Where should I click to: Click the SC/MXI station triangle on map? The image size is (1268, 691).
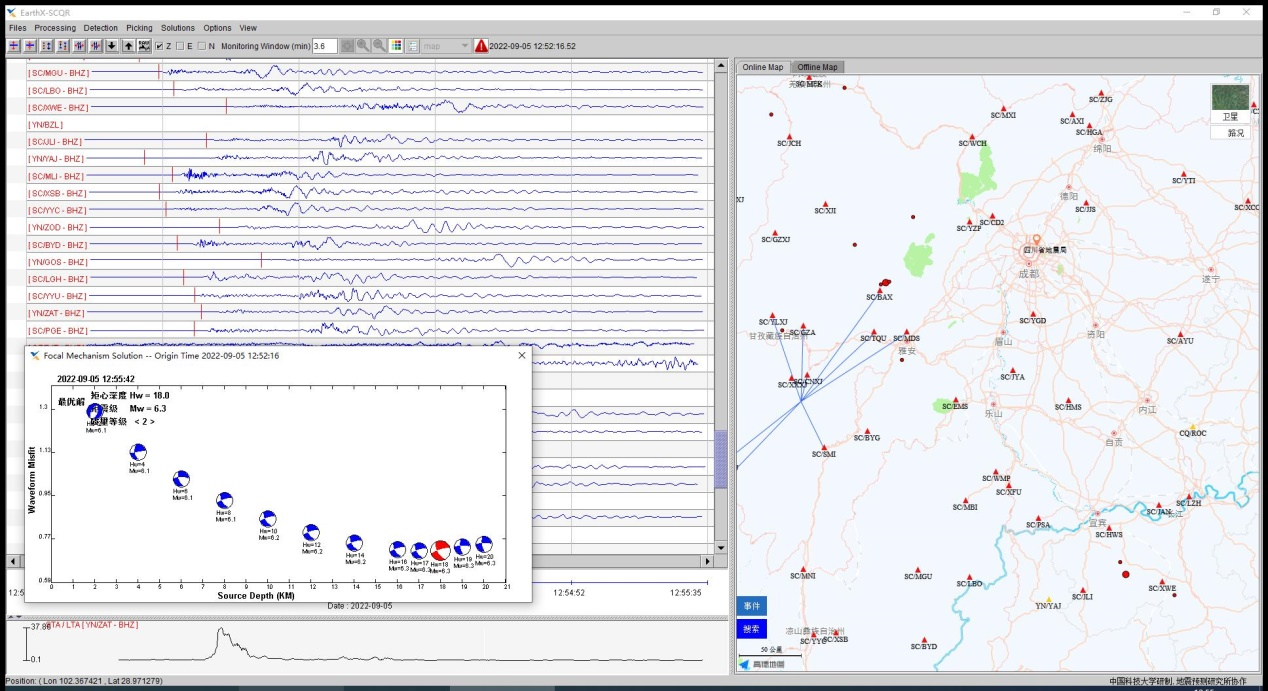click(1002, 107)
